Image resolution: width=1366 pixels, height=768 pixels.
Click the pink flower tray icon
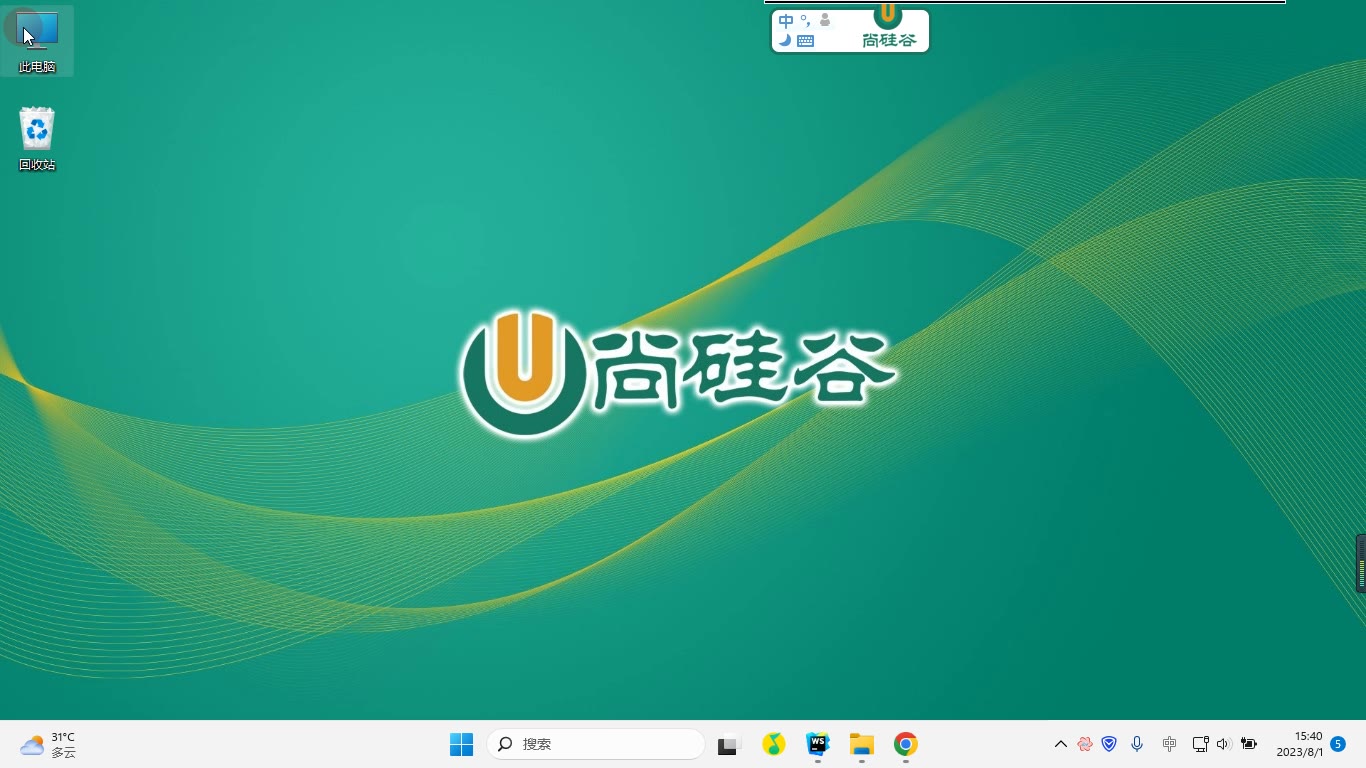tap(1085, 744)
